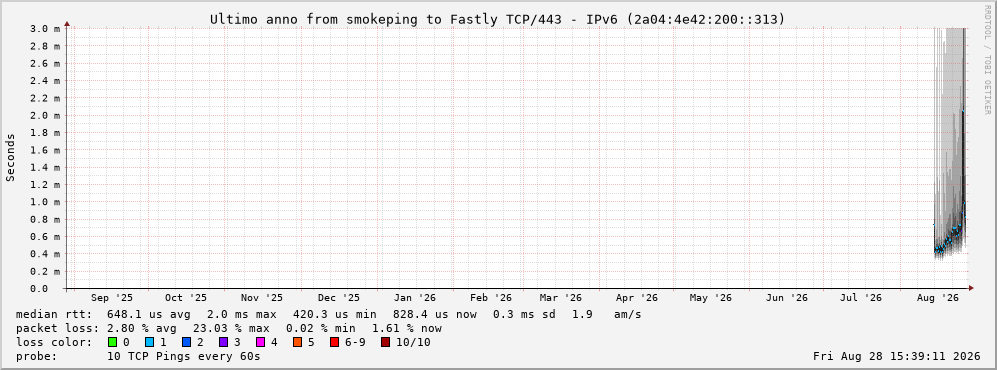997x370 pixels.
Task: Click the '0.02 % min' packet loss value
Action: [x=324, y=329]
